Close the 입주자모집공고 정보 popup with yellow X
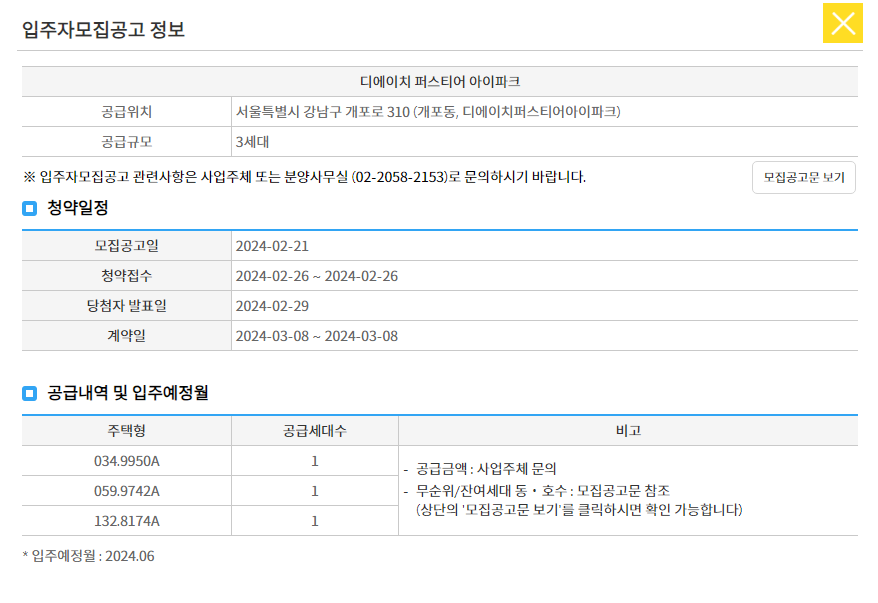 (842, 23)
